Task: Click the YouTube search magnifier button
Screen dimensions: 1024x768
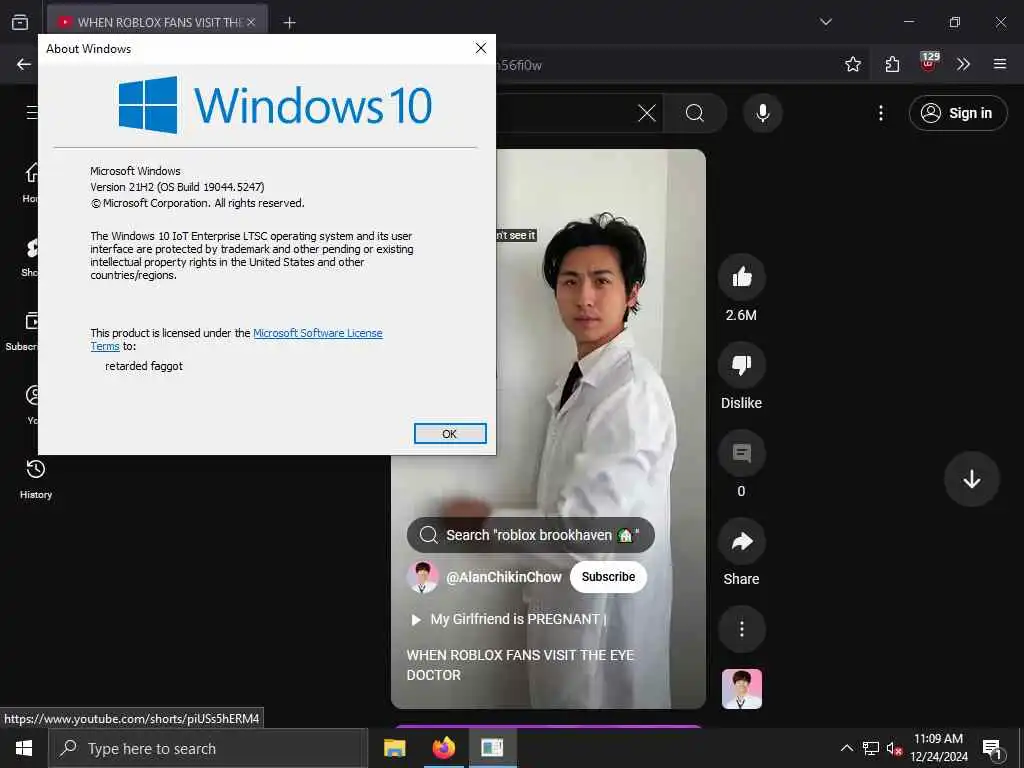Action: [x=695, y=113]
